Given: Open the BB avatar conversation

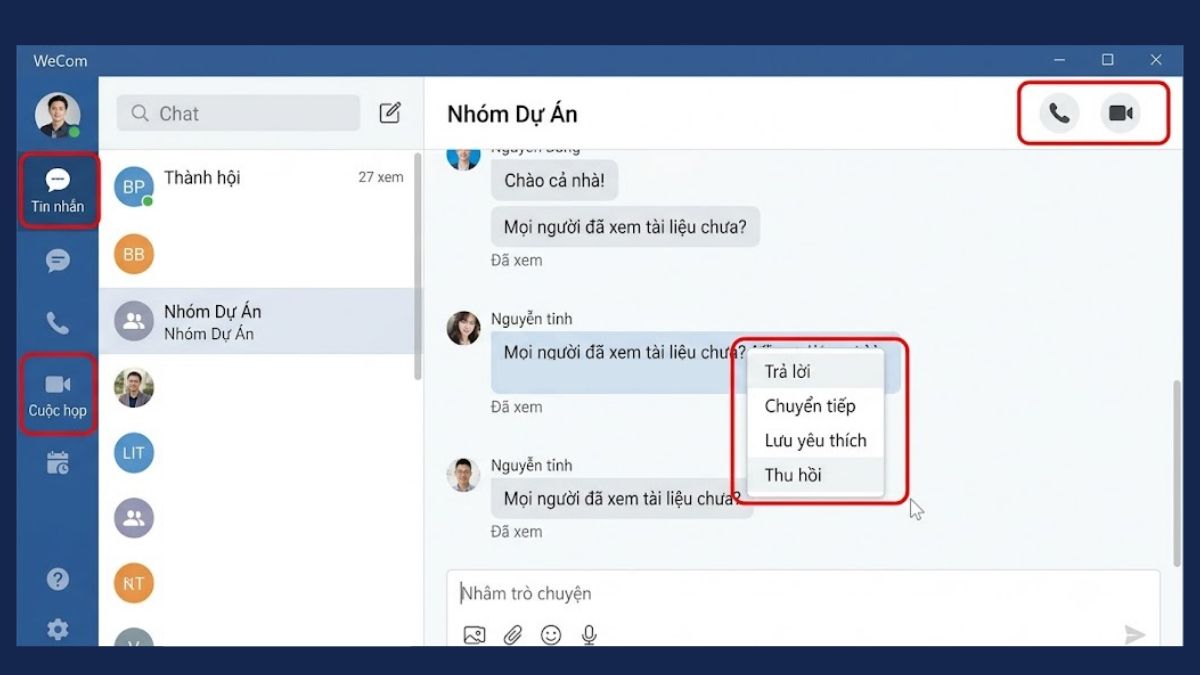Looking at the screenshot, I should (x=258, y=254).
